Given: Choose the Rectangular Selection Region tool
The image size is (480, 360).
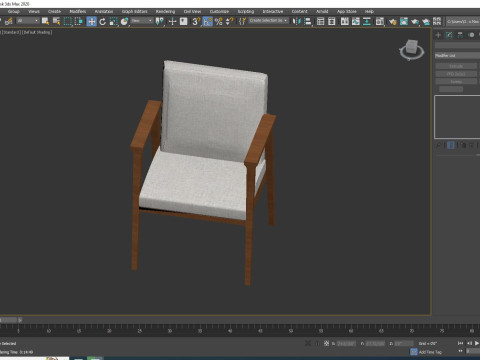Looking at the screenshot, I should tap(68, 21).
